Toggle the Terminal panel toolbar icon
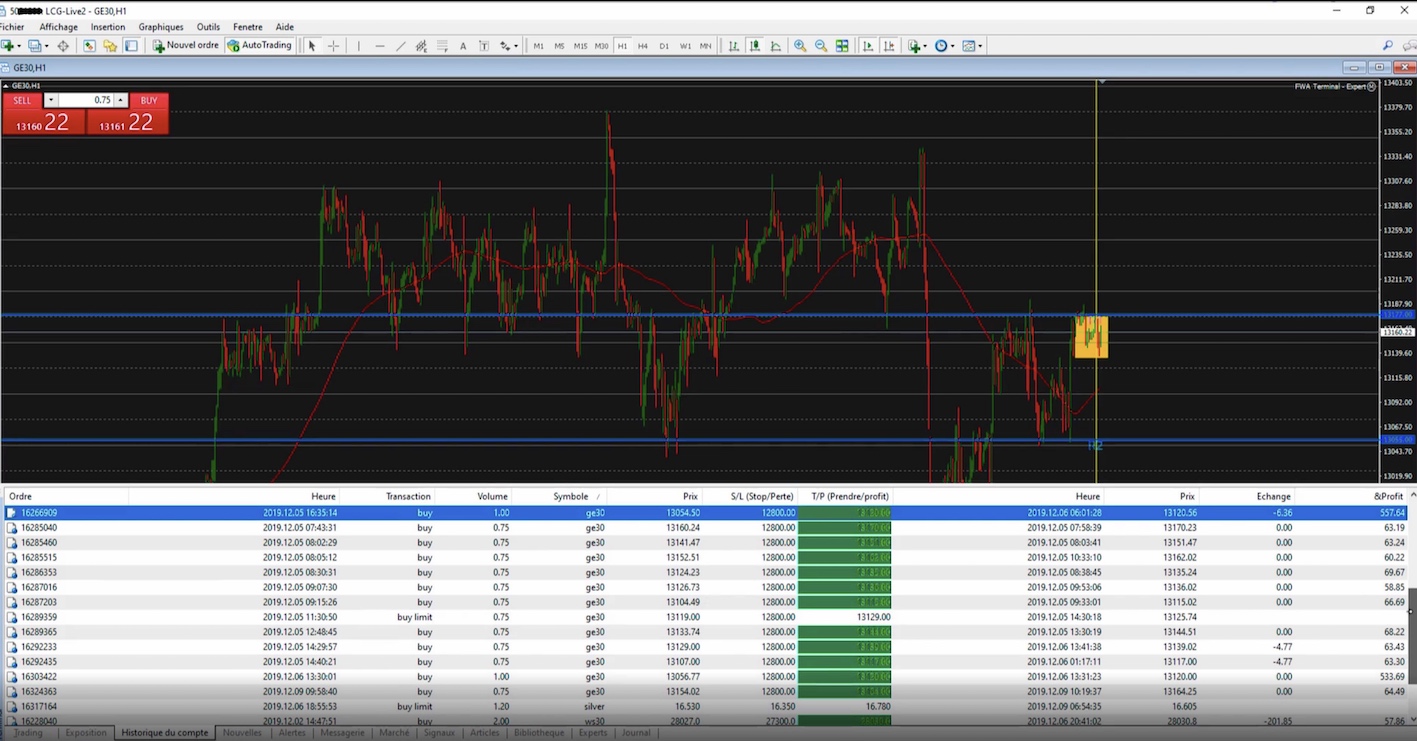 [131, 46]
